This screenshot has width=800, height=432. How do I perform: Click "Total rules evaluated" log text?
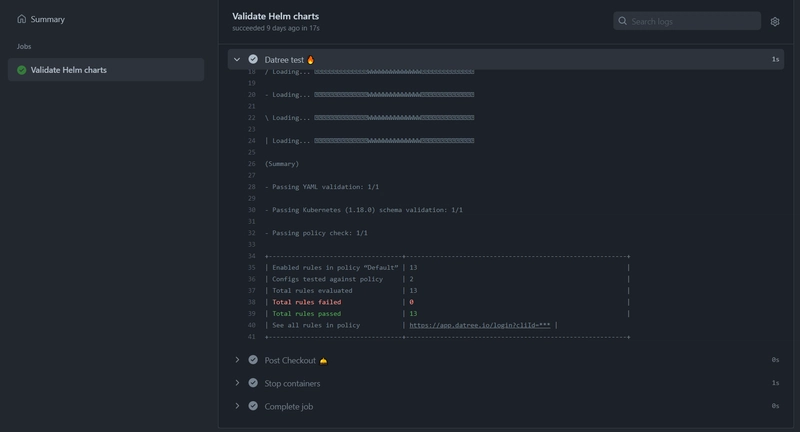(x=312, y=290)
